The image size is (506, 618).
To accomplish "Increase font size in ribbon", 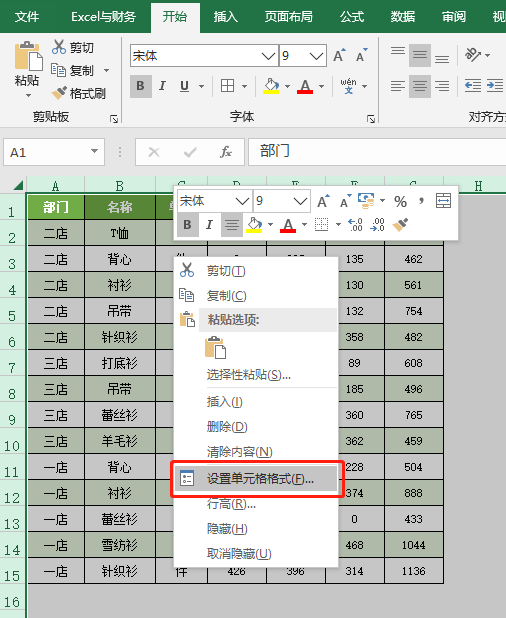I will tap(339, 56).
